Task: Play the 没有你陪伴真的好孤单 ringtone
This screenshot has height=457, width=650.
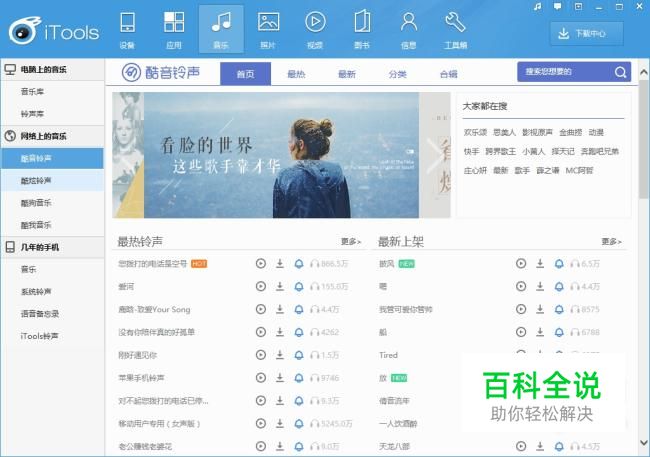Action: 261,332
